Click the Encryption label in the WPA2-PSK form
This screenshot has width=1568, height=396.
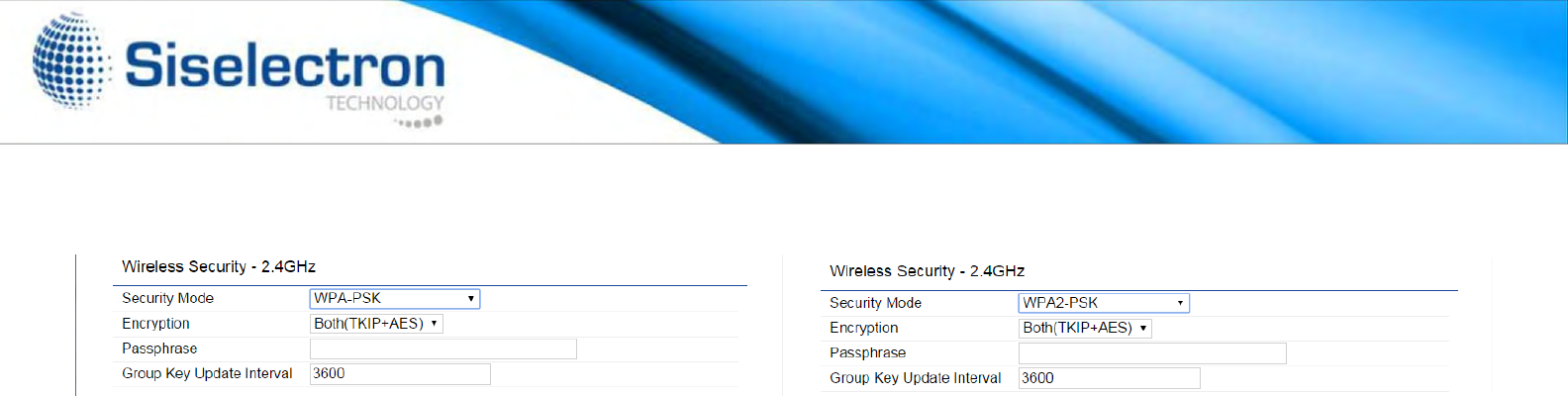pyautogui.click(x=863, y=328)
